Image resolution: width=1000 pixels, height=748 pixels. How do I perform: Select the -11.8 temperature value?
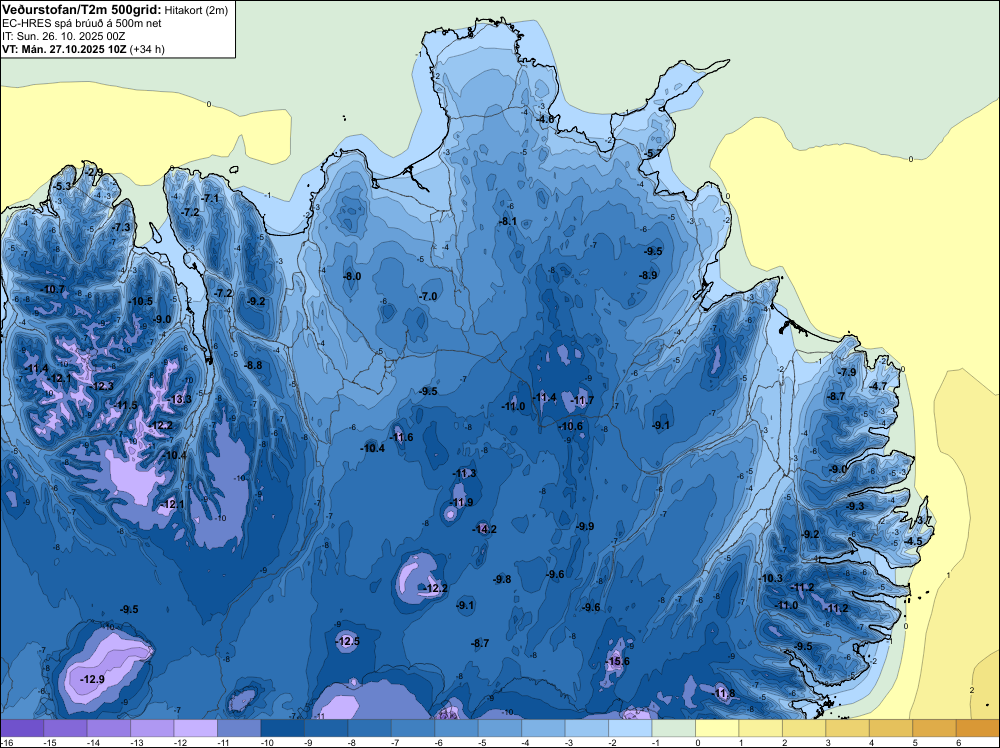click(723, 693)
